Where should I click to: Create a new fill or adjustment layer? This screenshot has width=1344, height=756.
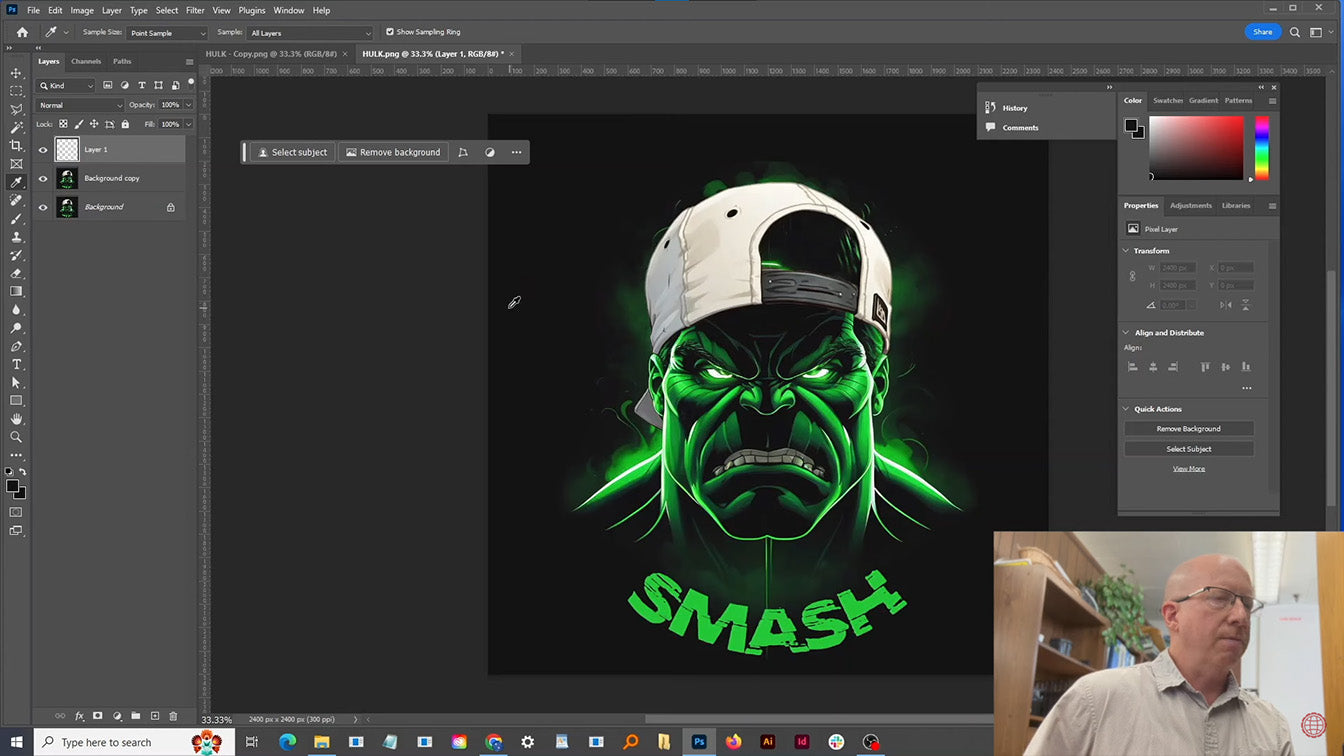[117, 716]
